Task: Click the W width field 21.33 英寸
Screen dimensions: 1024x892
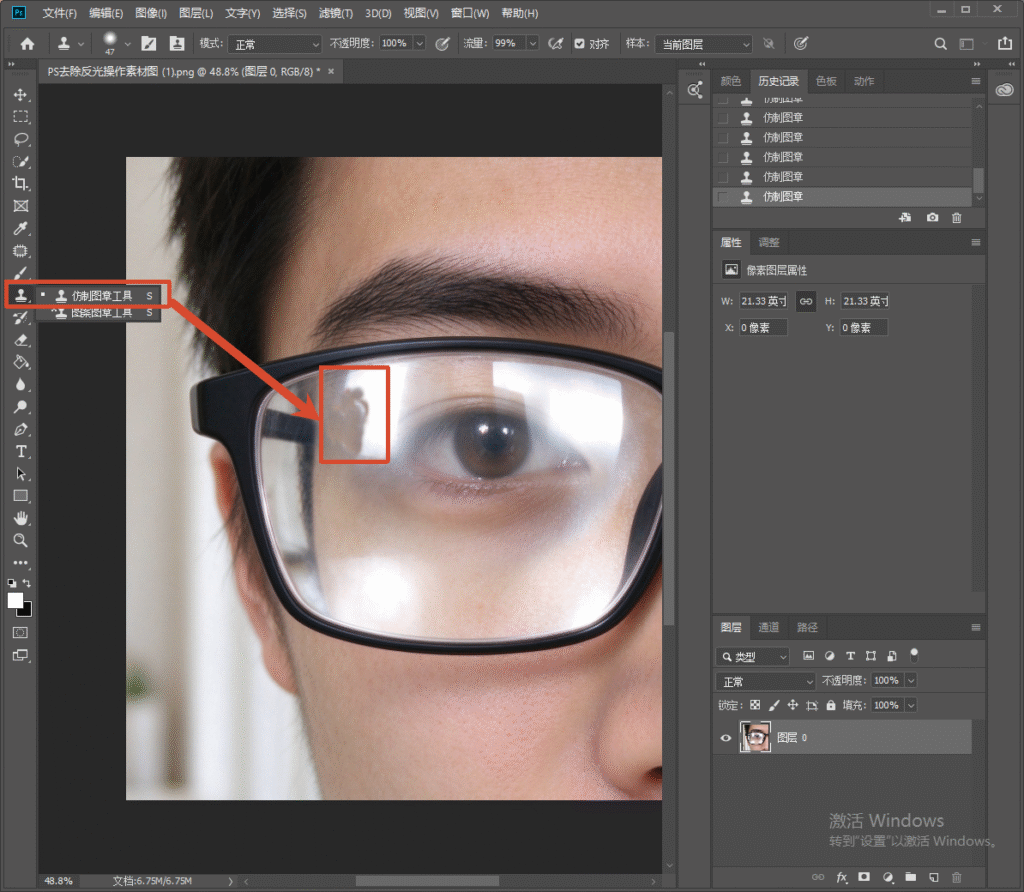Action: [x=763, y=301]
